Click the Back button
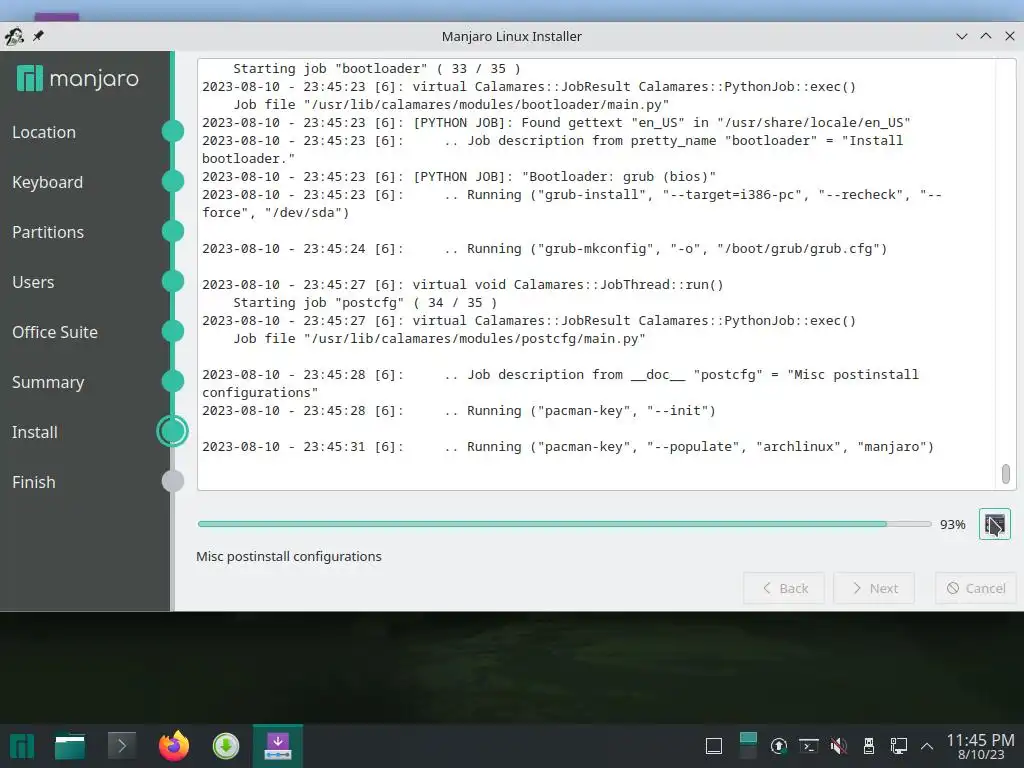Screen dimensions: 1024x768 (x=784, y=588)
